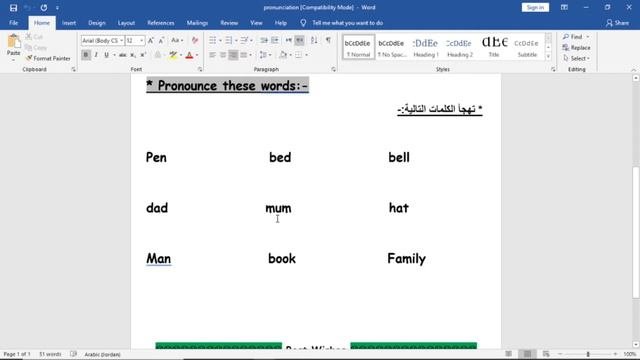
Task: Click the Sign in button
Action: click(x=535, y=7)
